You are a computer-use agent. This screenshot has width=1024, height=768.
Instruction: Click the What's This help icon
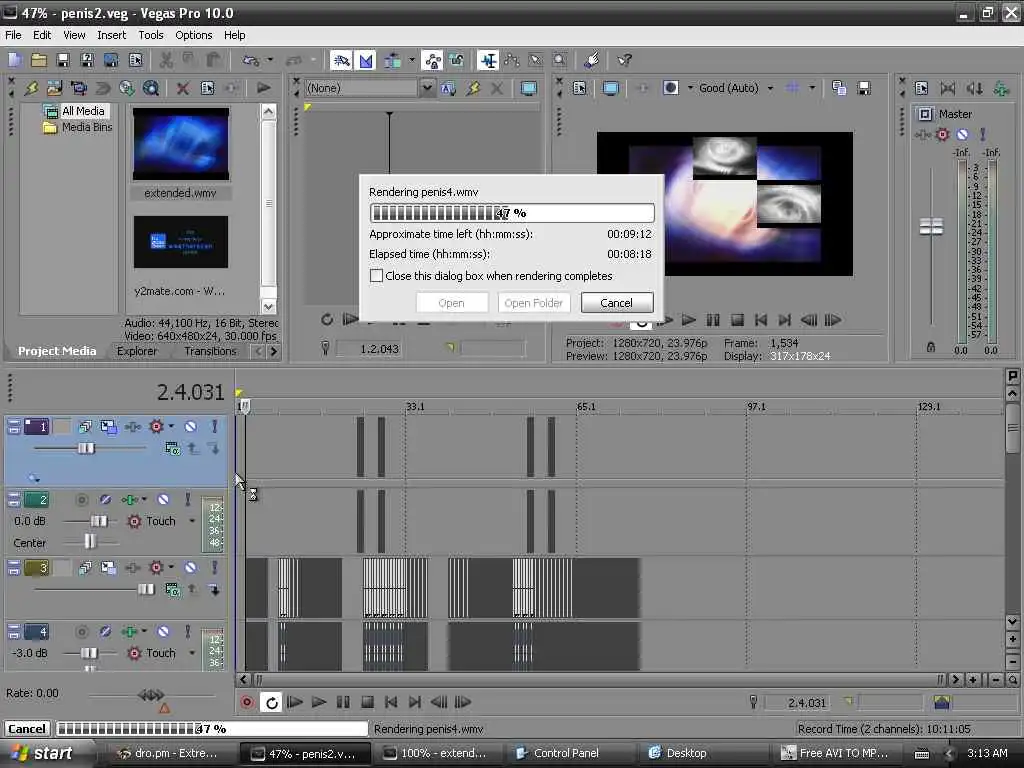624,60
